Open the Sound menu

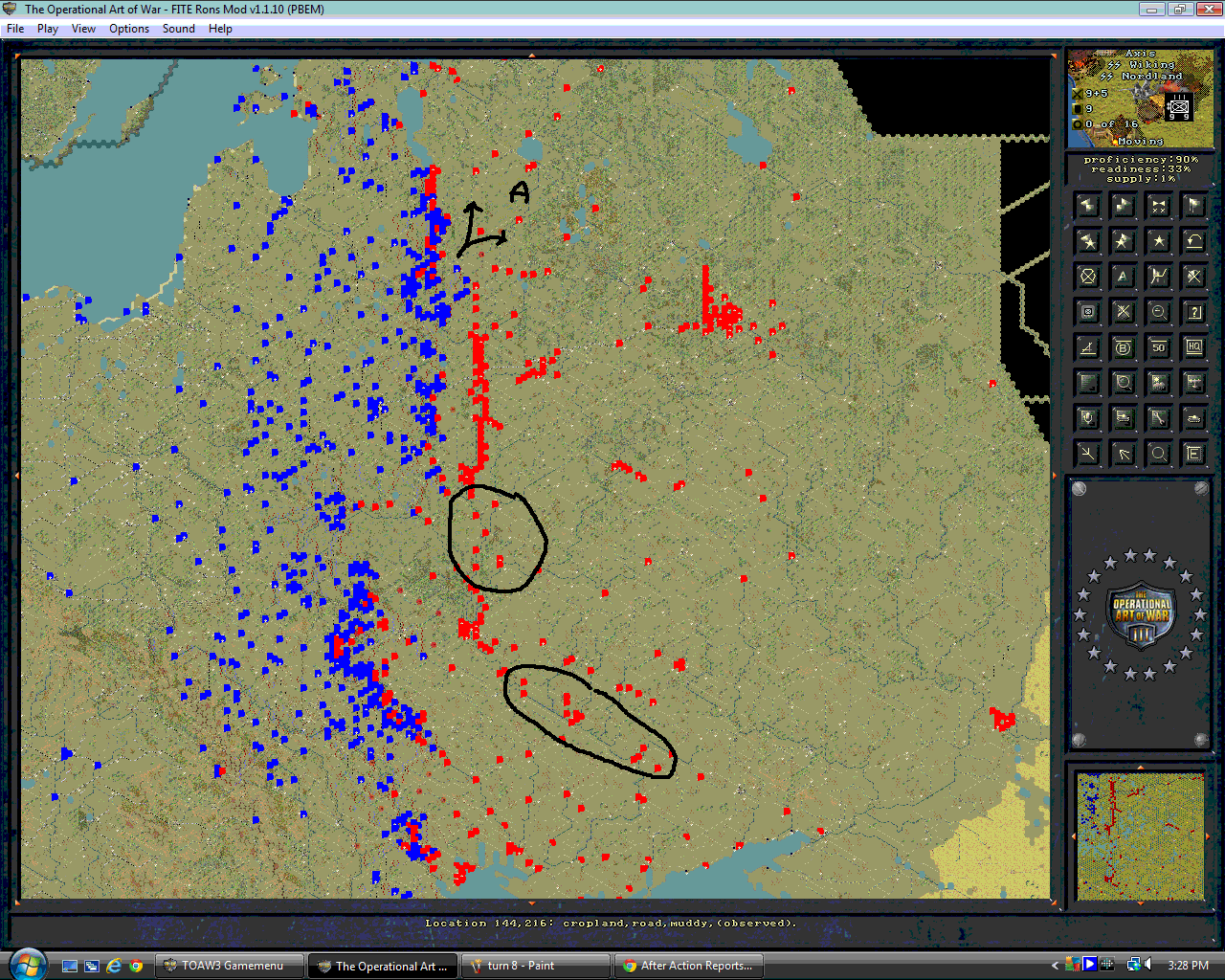coord(179,29)
